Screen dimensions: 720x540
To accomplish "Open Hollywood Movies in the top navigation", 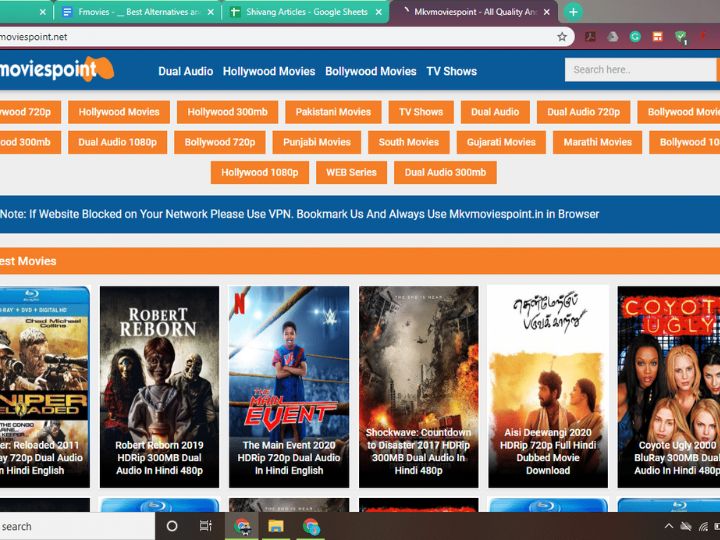I will (x=269, y=71).
